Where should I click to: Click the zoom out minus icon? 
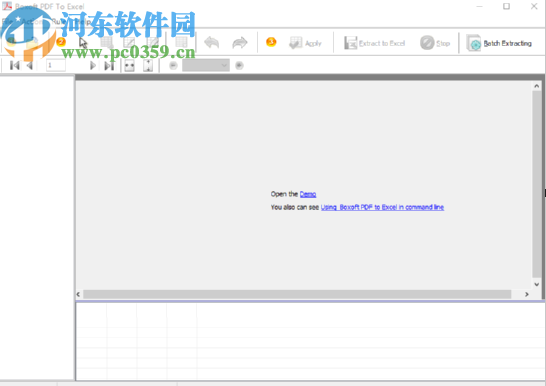[173, 65]
